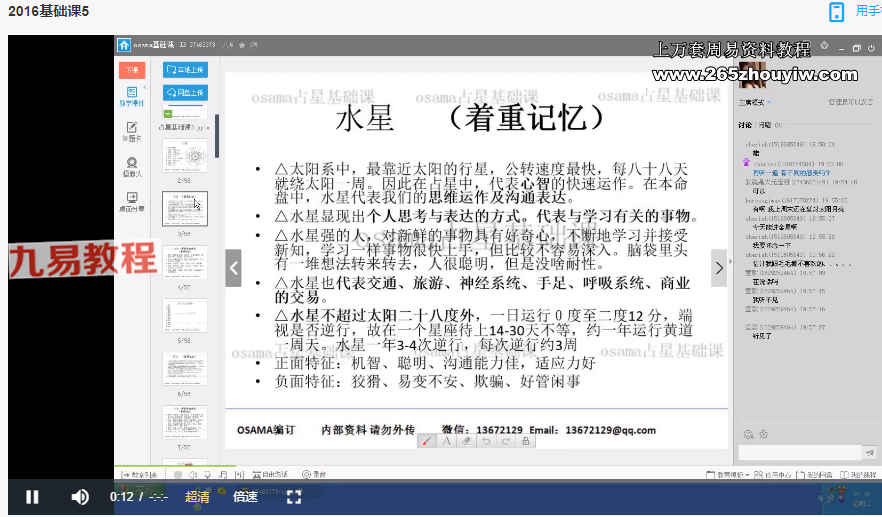
Task: Switch to the 讨论 discussion tab
Action: tap(745, 125)
